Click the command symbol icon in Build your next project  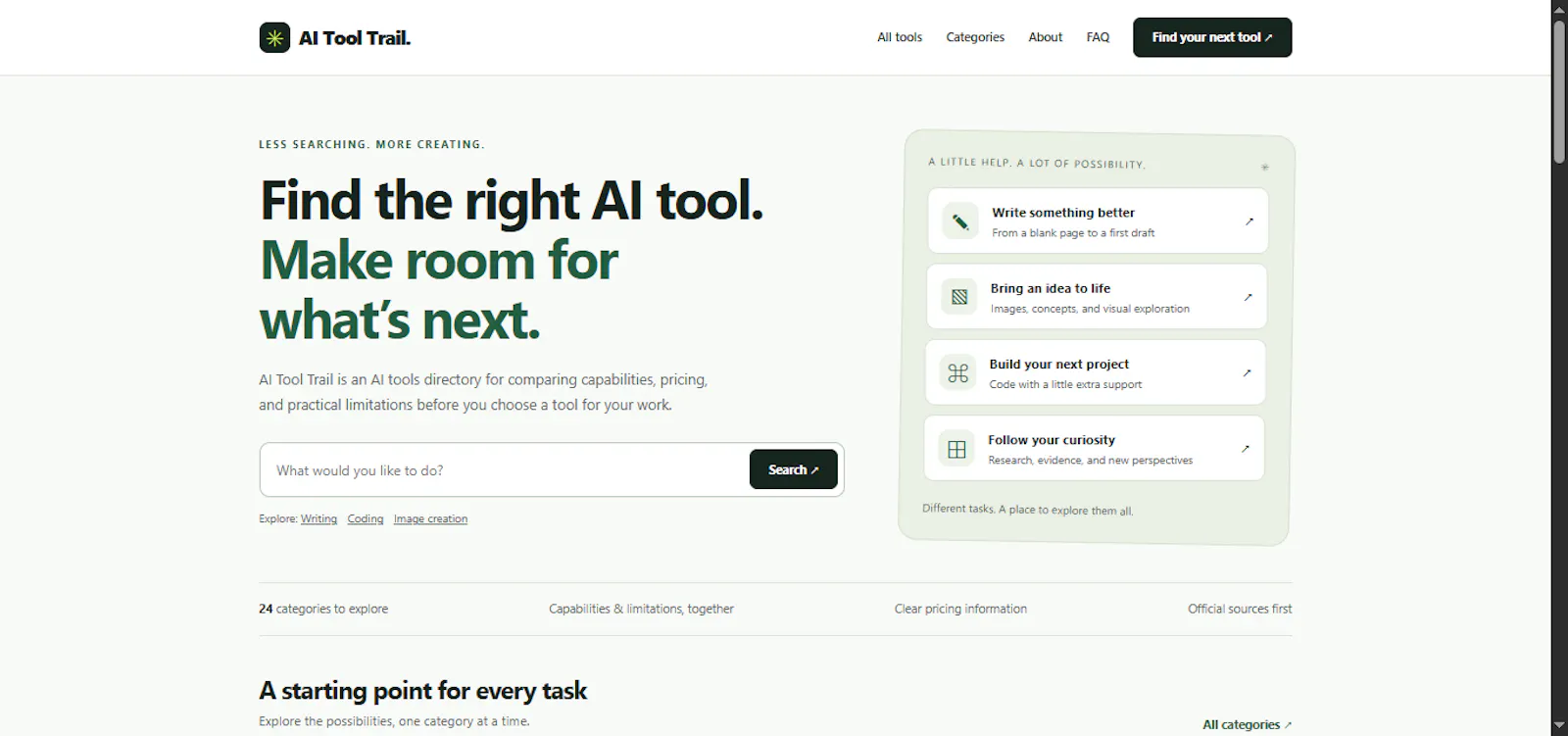958,372
